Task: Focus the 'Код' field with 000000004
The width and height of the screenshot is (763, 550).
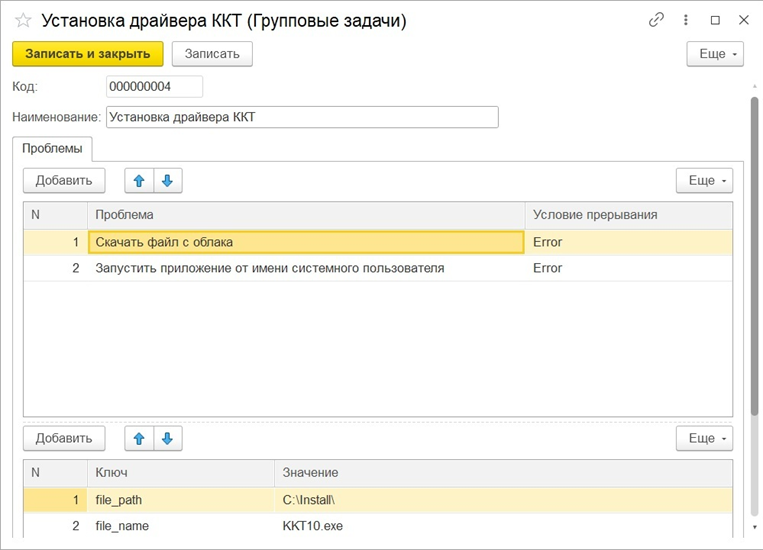Action: pos(154,87)
